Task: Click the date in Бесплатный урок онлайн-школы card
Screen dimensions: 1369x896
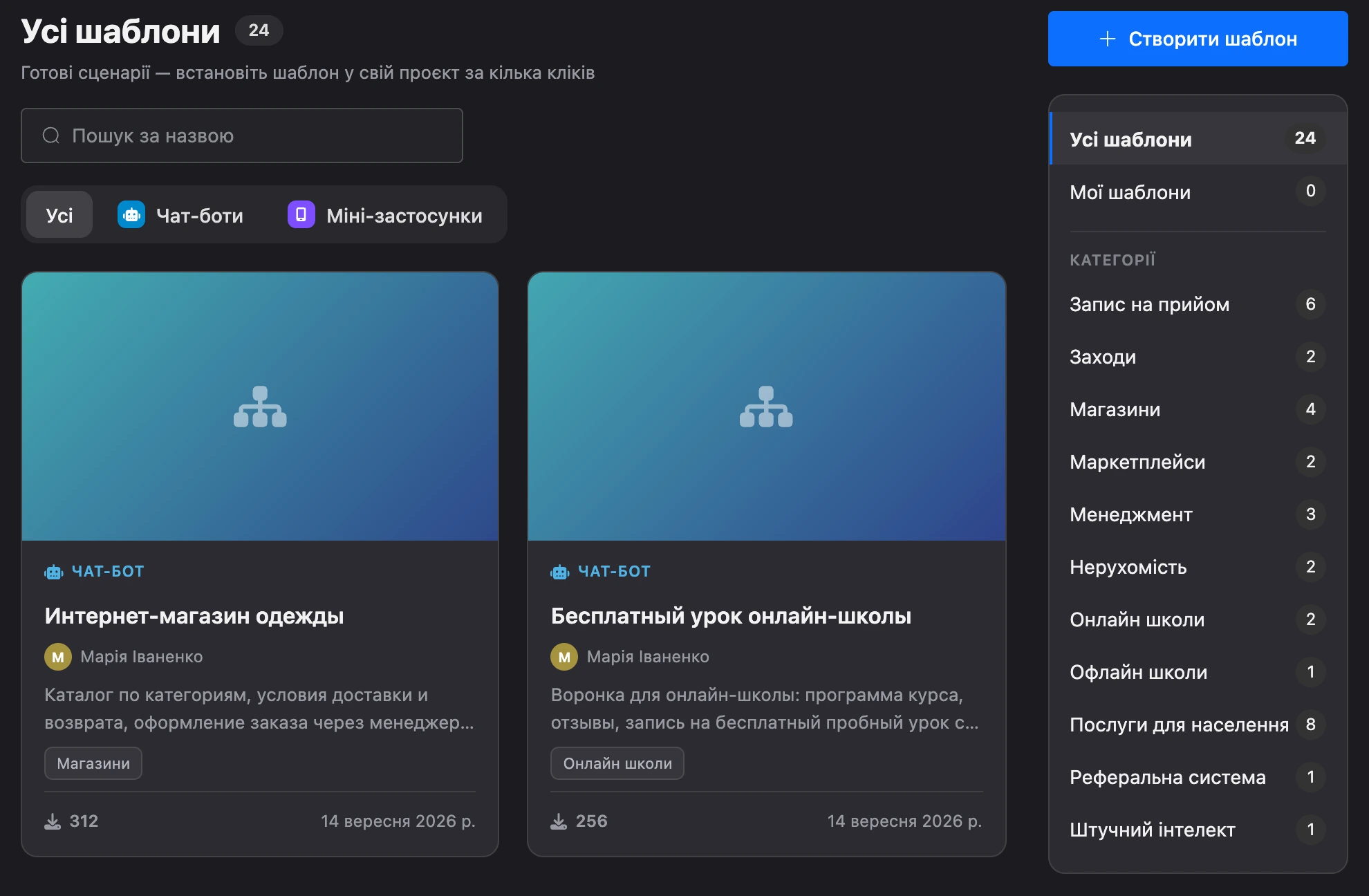Action: pos(904,821)
